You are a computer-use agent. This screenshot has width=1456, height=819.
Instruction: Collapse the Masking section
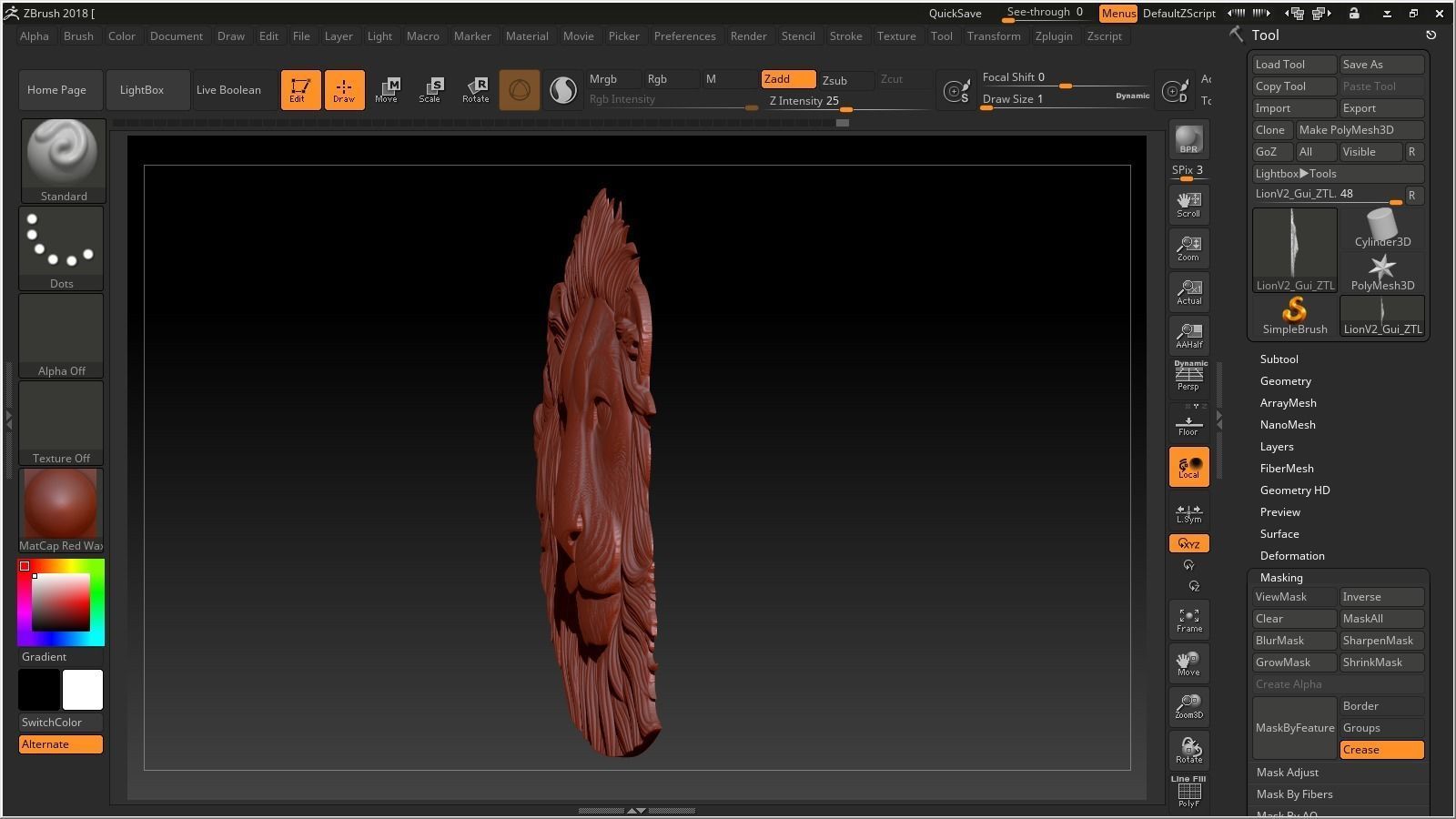(1281, 578)
